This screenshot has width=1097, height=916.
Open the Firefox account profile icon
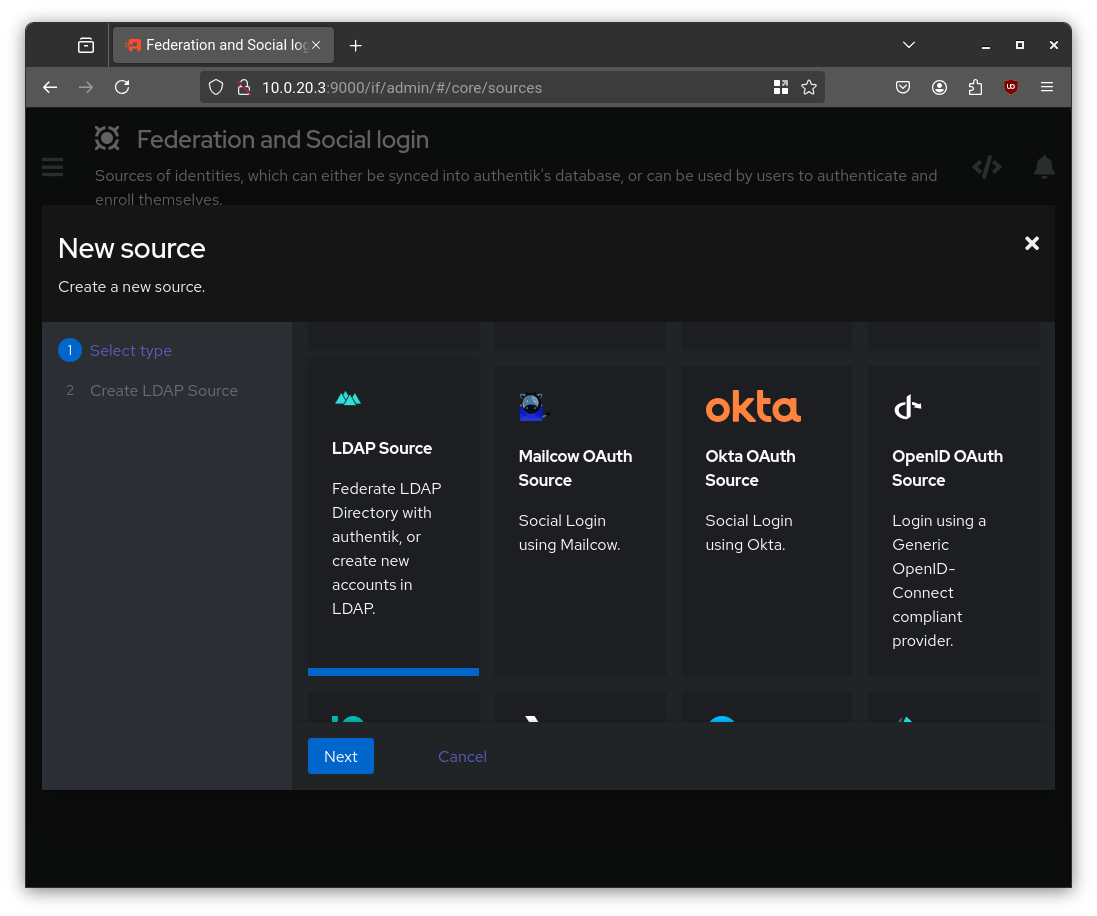pos(940,87)
